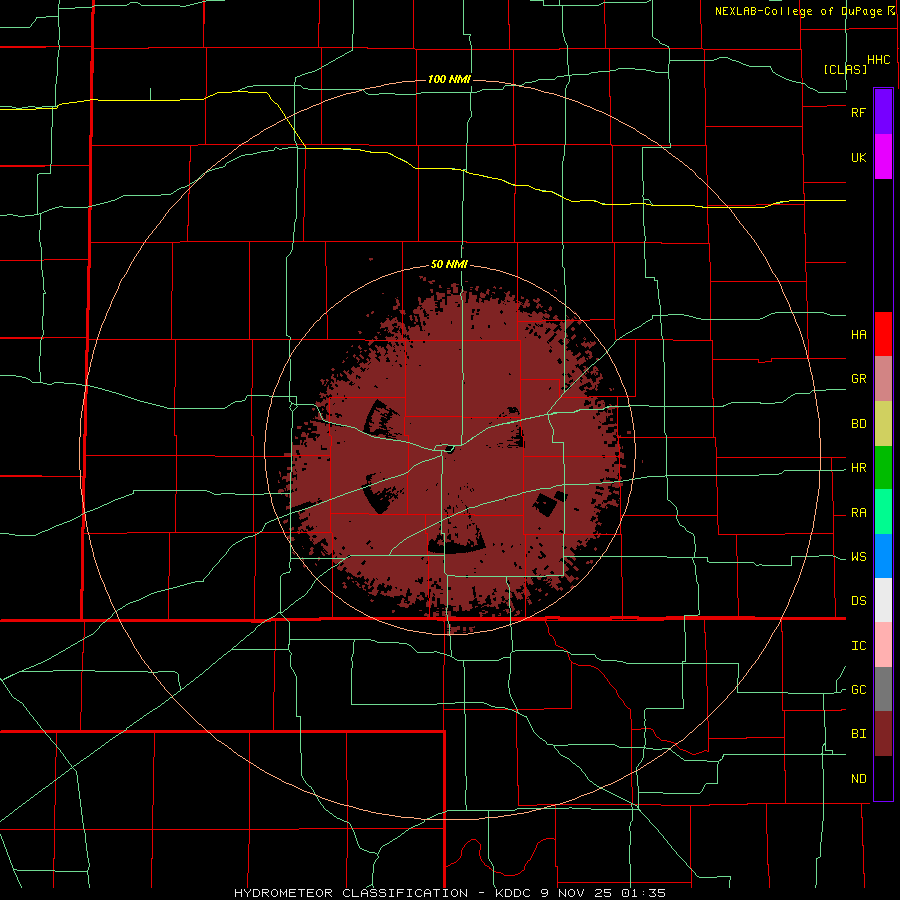Viewport: 900px width, 900px height.
Task: Click the IC legend label
Action: tap(858, 646)
